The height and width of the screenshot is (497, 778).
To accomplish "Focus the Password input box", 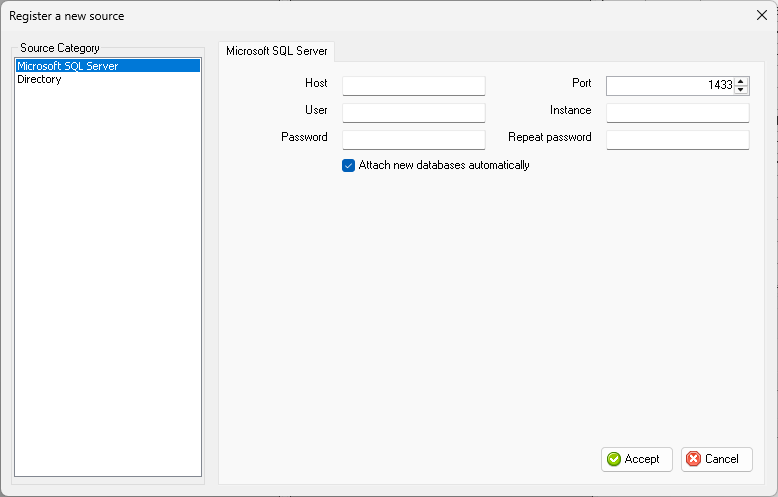I will tap(414, 140).
